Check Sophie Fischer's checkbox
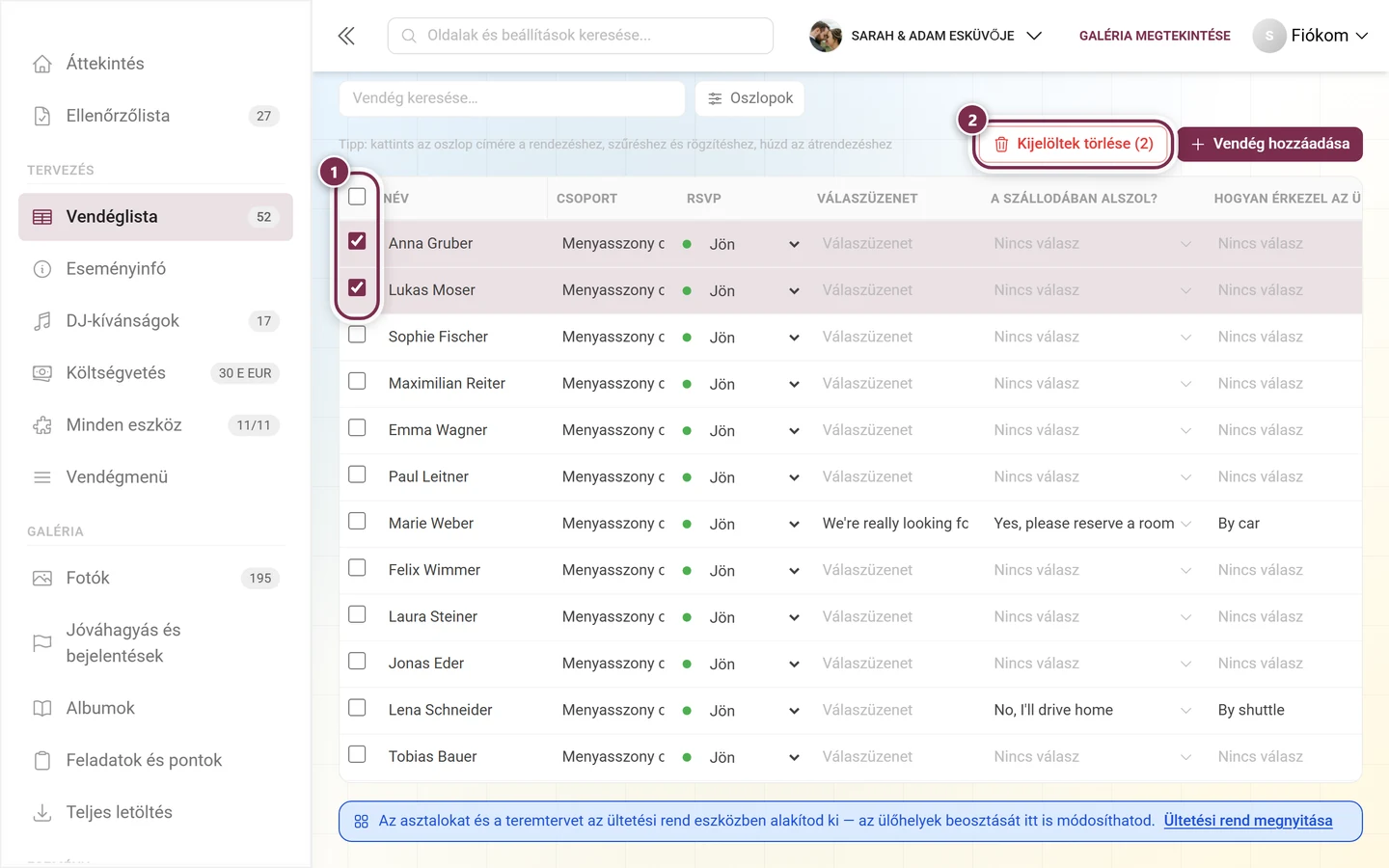The width and height of the screenshot is (1389, 868). coord(357,335)
